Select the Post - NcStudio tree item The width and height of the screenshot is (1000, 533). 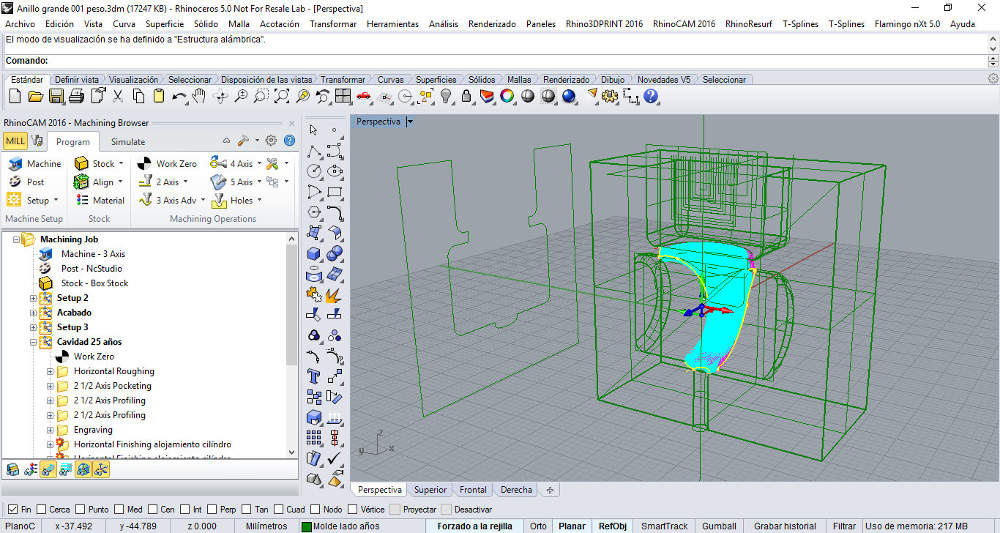click(x=91, y=268)
